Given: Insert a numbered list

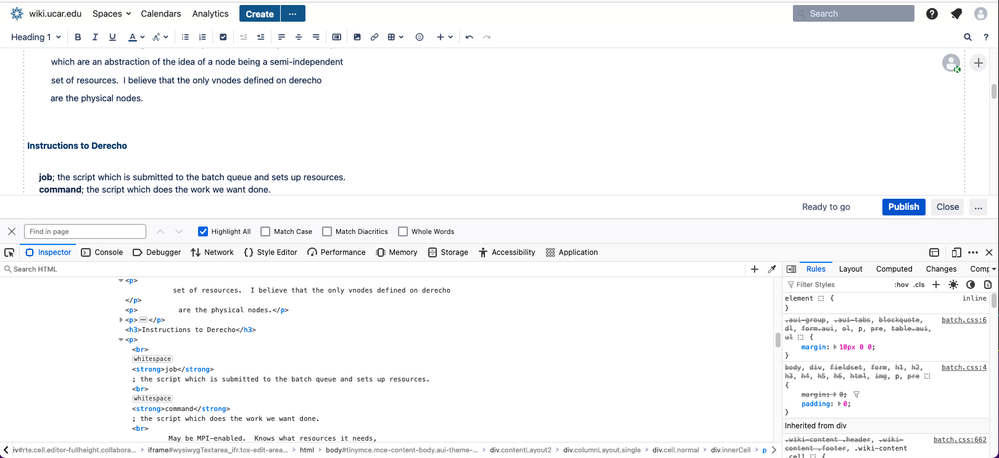Looking at the screenshot, I should tap(203, 37).
